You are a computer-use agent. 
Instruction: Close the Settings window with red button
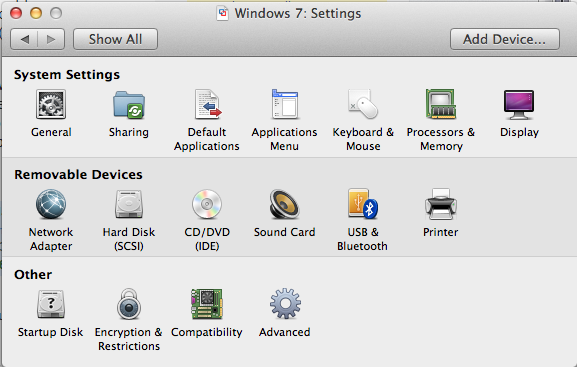(16, 13)
